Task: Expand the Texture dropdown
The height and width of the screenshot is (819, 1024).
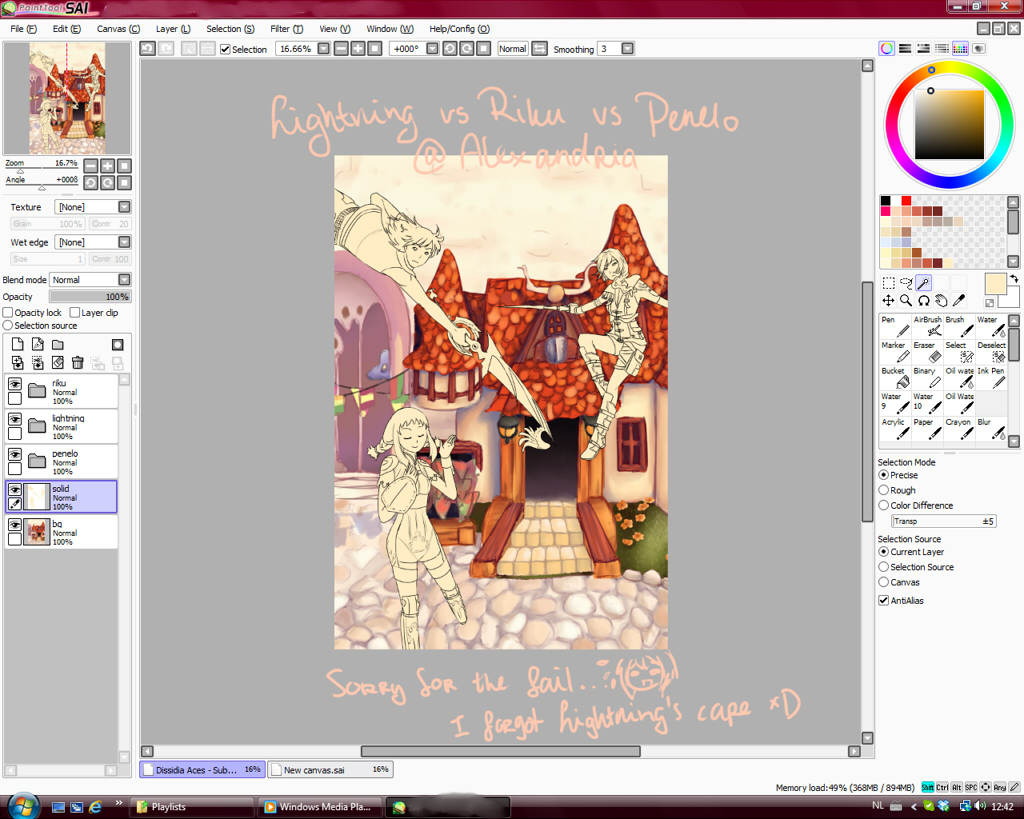Action: click(x=124, y=207)
